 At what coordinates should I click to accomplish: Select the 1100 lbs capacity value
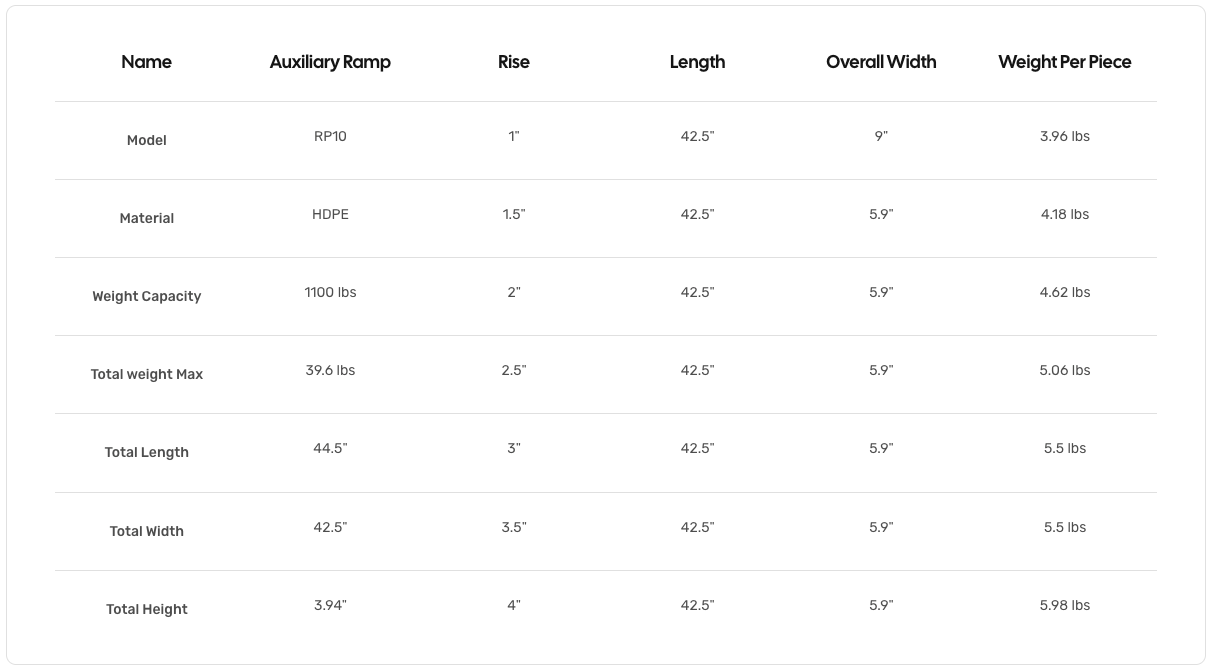point(330,292)
